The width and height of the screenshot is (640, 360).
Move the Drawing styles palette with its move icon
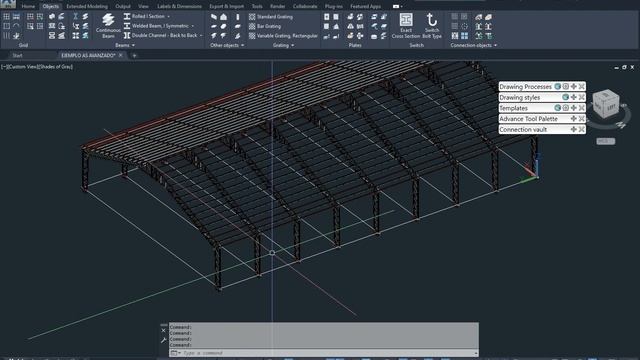tap(573, 97)
